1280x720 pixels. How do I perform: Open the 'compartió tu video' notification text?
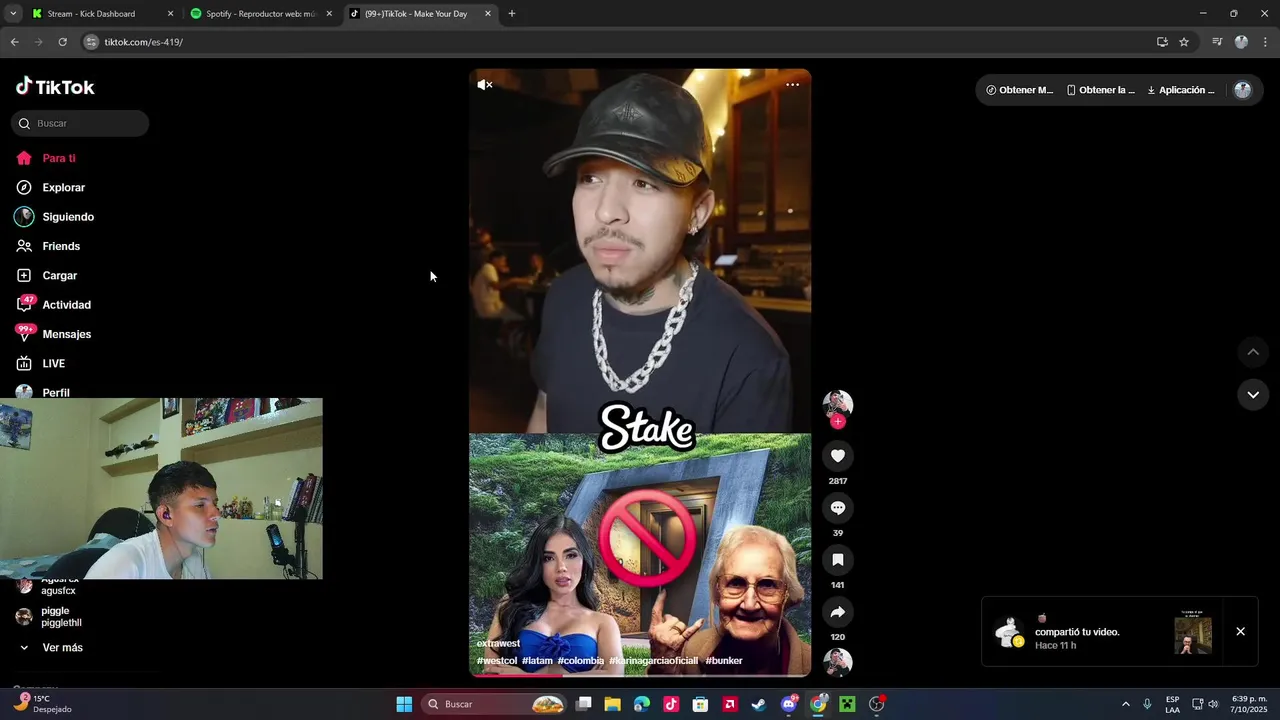[1077, 632]
